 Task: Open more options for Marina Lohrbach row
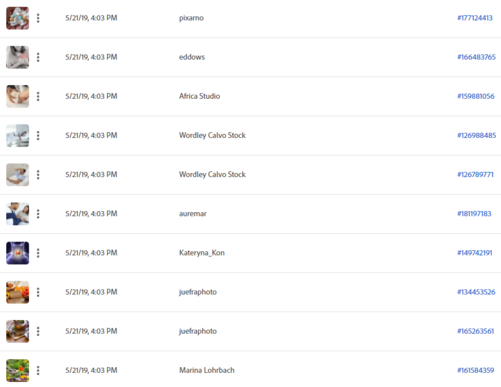coord(38,370)
